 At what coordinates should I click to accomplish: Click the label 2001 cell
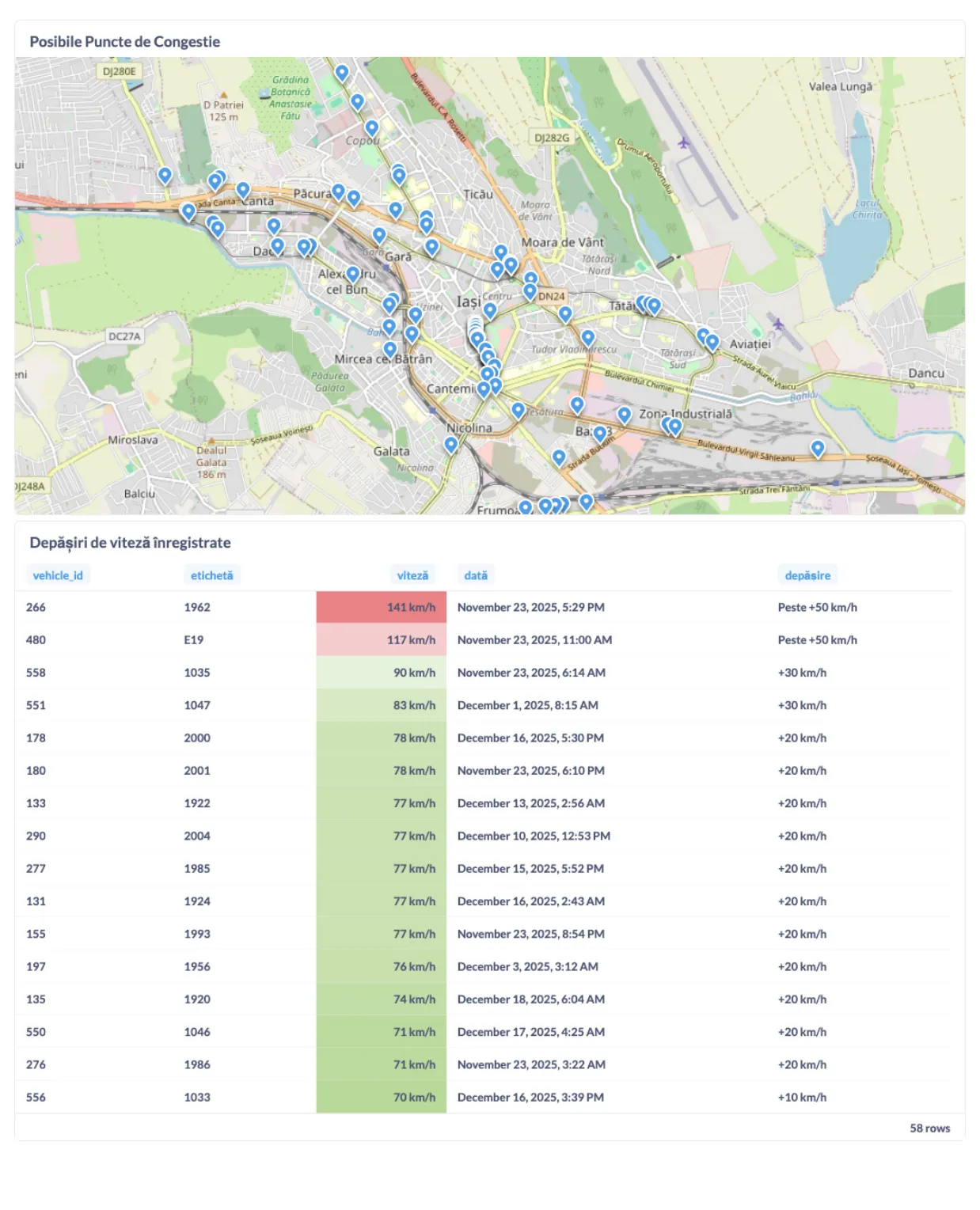click(x=197, y=771)
